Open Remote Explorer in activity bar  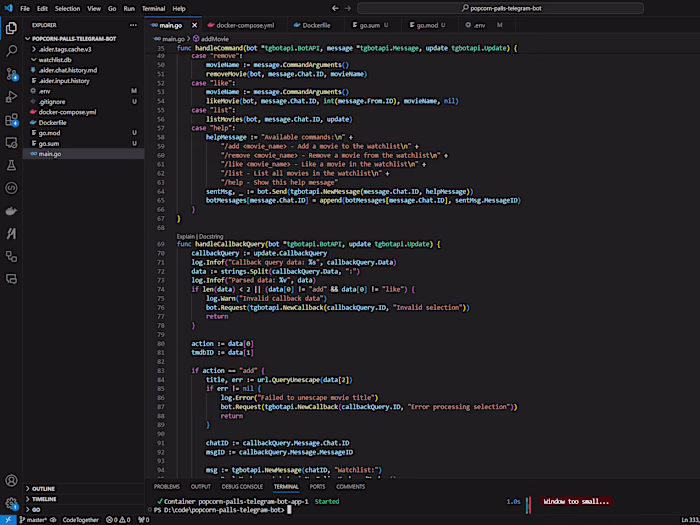[x=11, y=142]
